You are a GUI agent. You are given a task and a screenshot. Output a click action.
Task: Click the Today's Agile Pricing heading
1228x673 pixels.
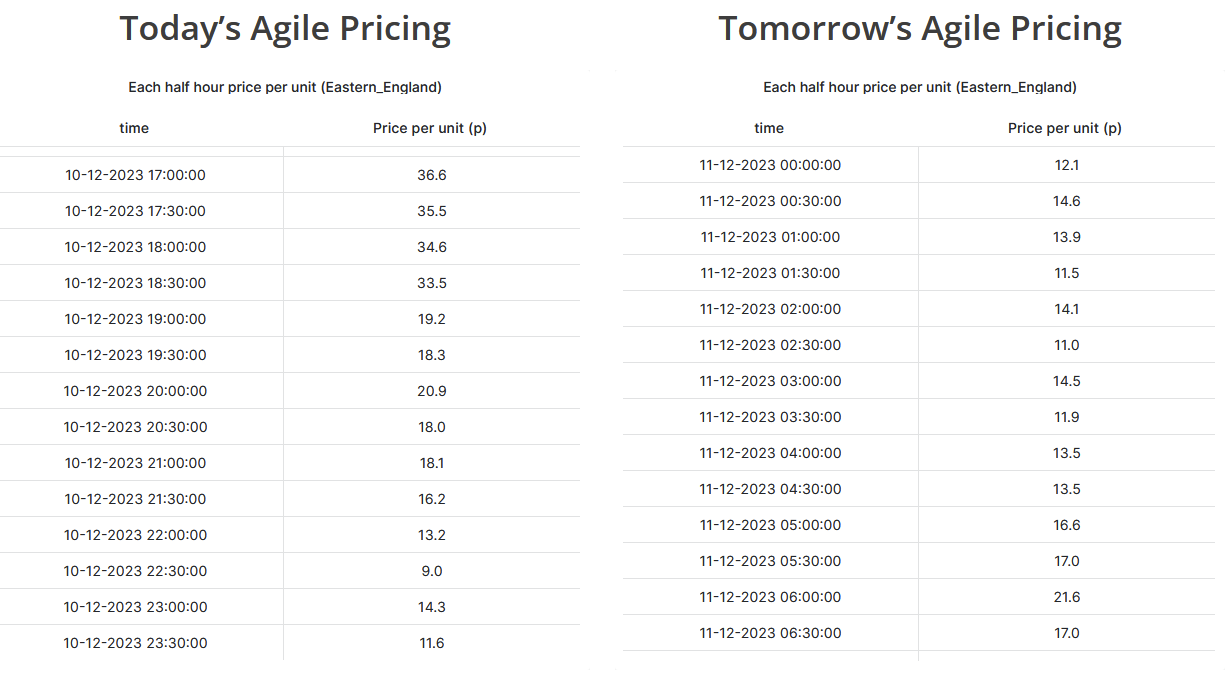pyautogui.click(x=285, y=28)
